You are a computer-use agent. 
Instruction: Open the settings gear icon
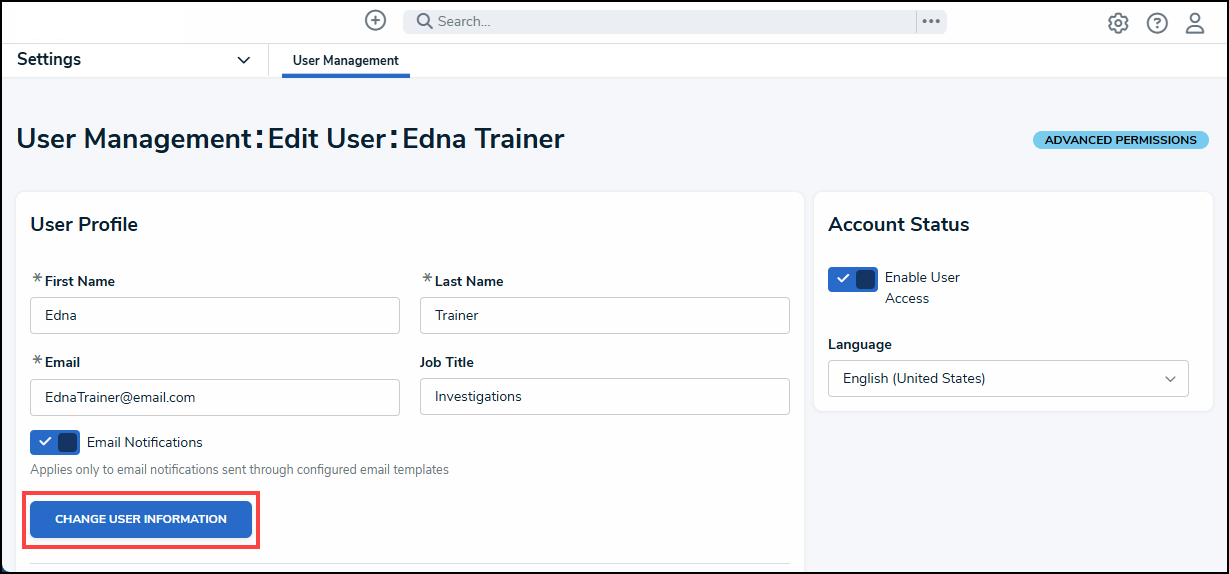pyautogui.click(x=1118, y=23)
